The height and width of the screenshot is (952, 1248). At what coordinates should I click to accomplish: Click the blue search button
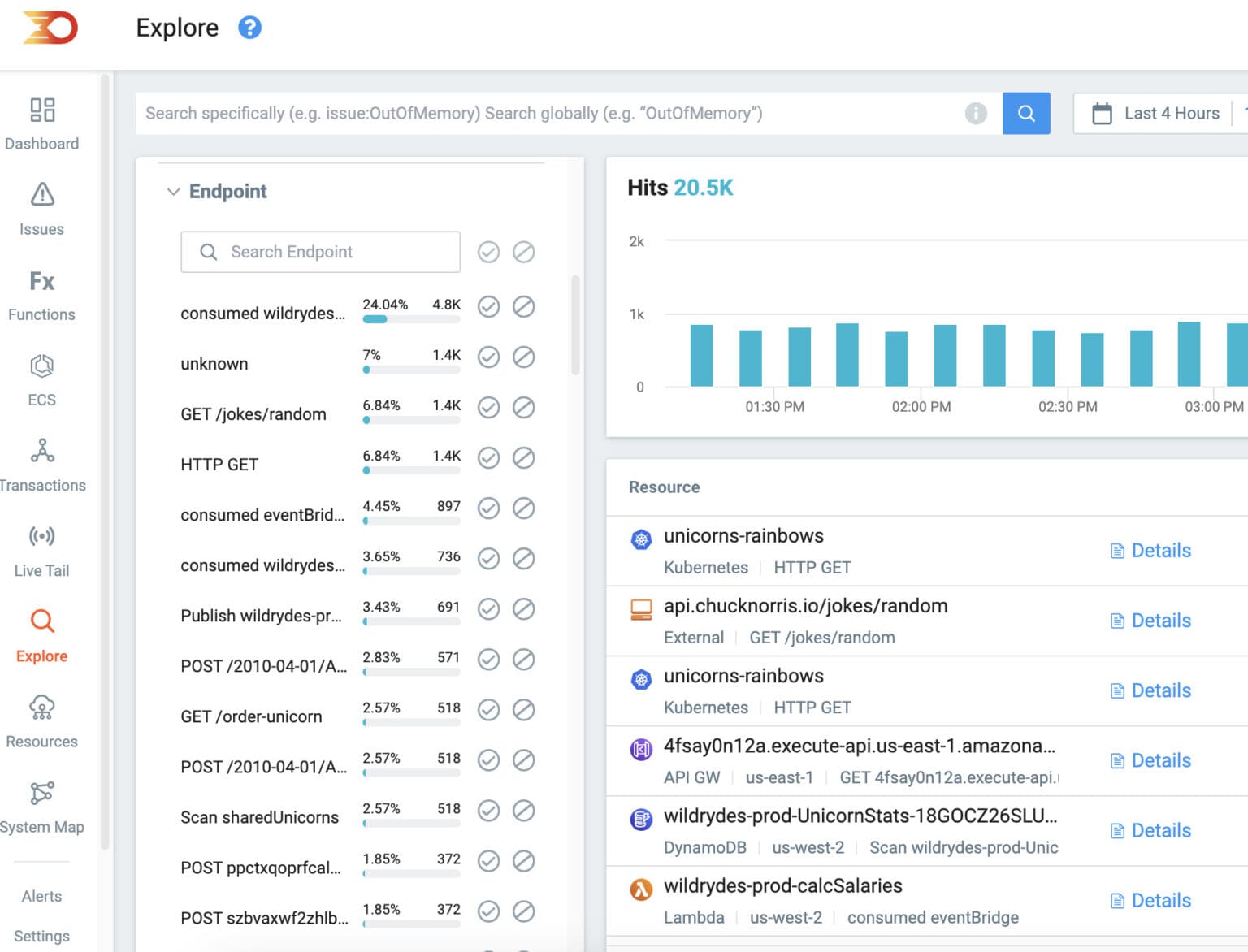(x=1026, y=113)
